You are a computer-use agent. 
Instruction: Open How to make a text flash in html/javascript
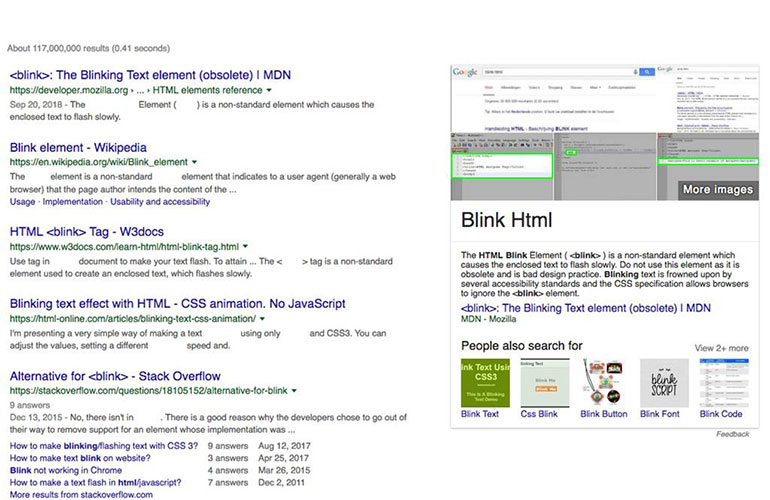click(96, 483)
